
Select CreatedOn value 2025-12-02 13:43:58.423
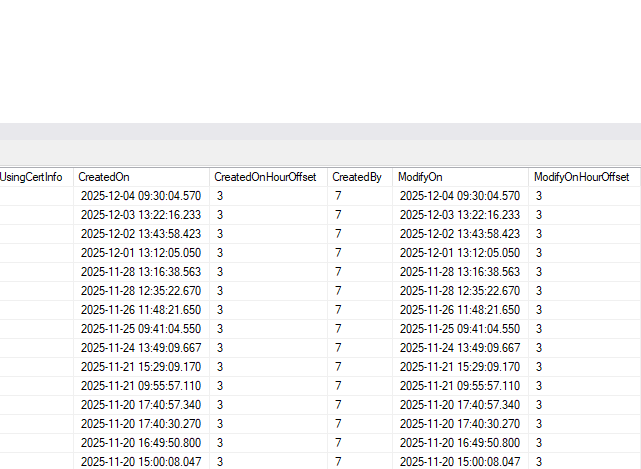(x=141, y=234)
